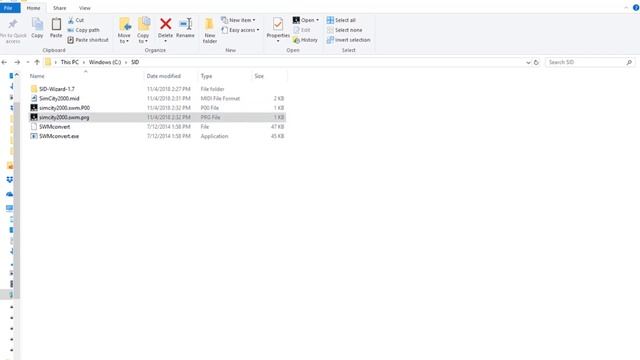Viewport: 640px width, 360px height.
Task: Cut the selected file
Action: tap(76, 20)
